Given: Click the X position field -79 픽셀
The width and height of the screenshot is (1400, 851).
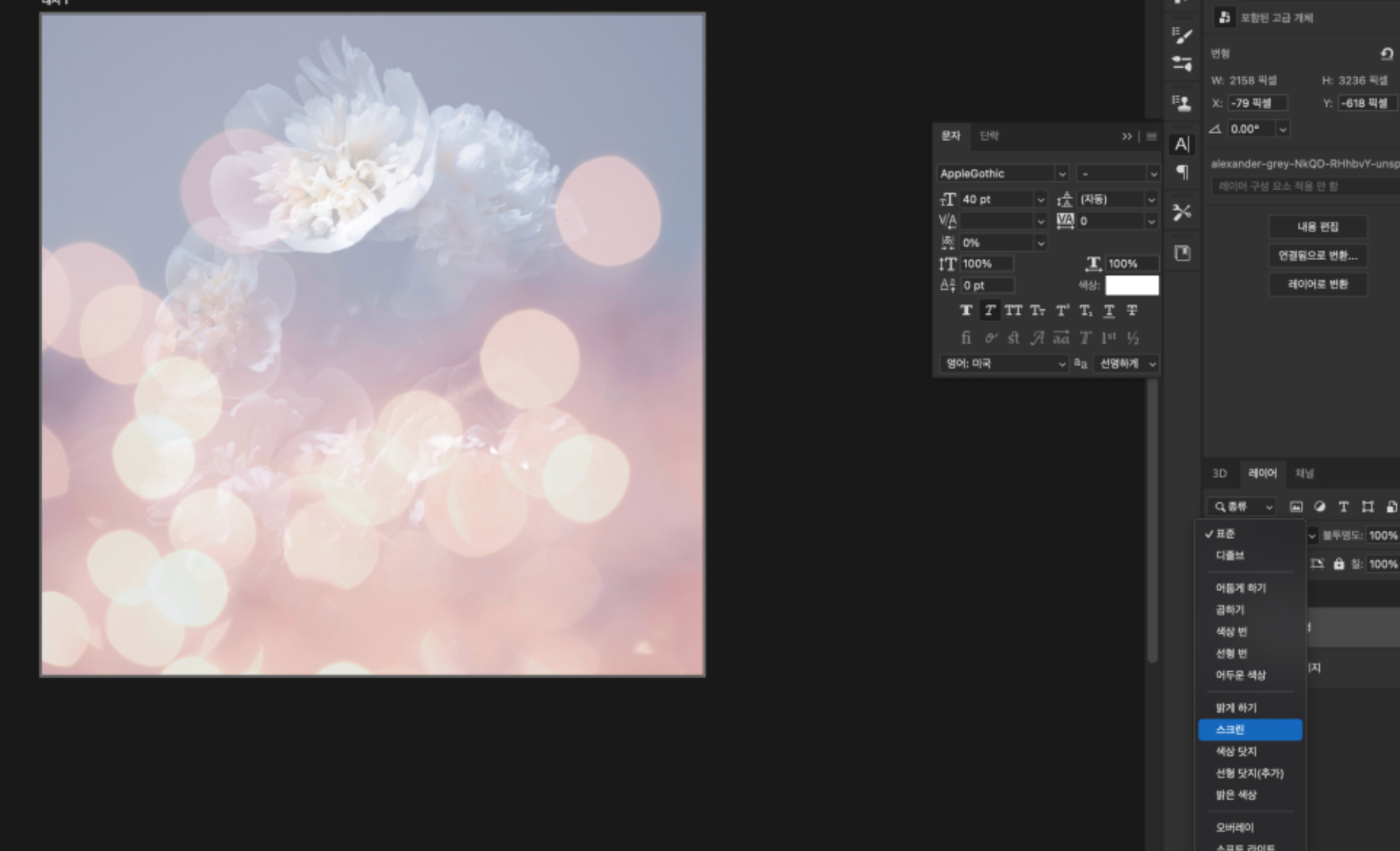Looking at the screenshot, I should 1257,103.
